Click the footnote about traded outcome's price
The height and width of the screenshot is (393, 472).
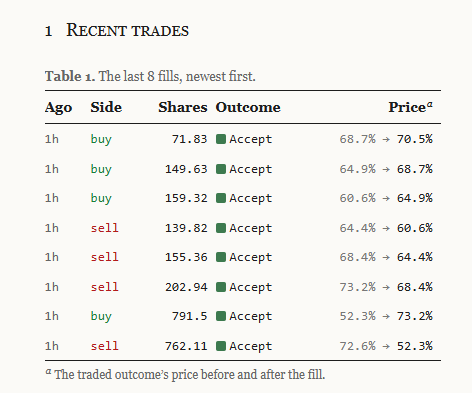pos(185,374)
